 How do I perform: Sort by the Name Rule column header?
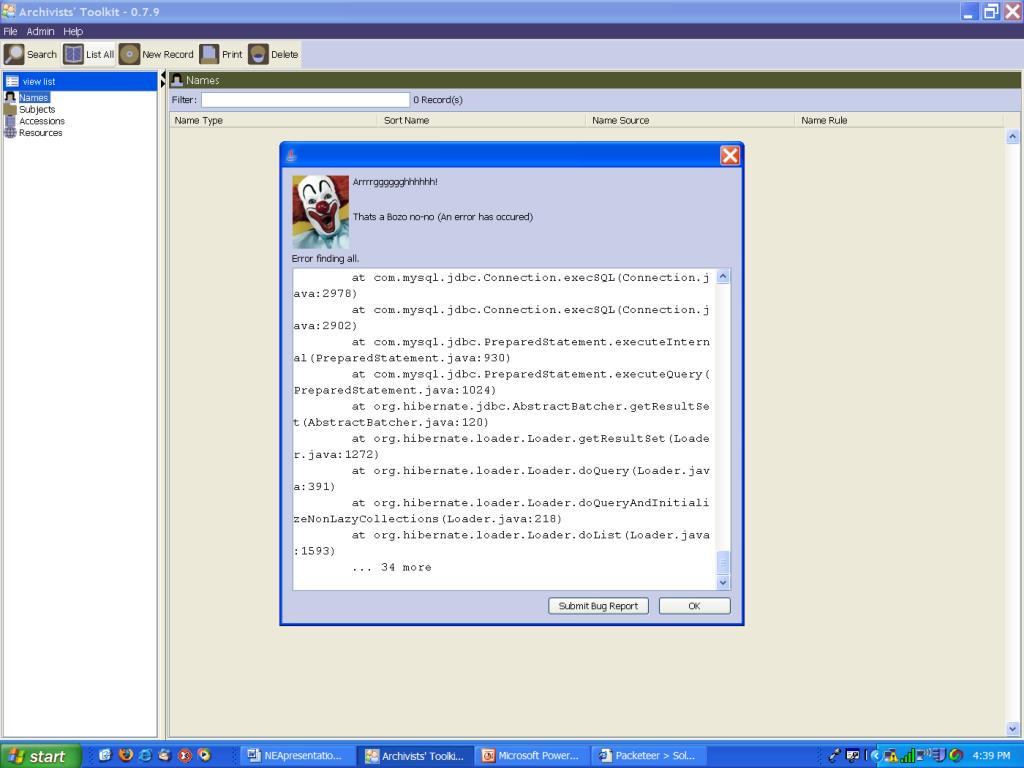click(x=899, y=120)
